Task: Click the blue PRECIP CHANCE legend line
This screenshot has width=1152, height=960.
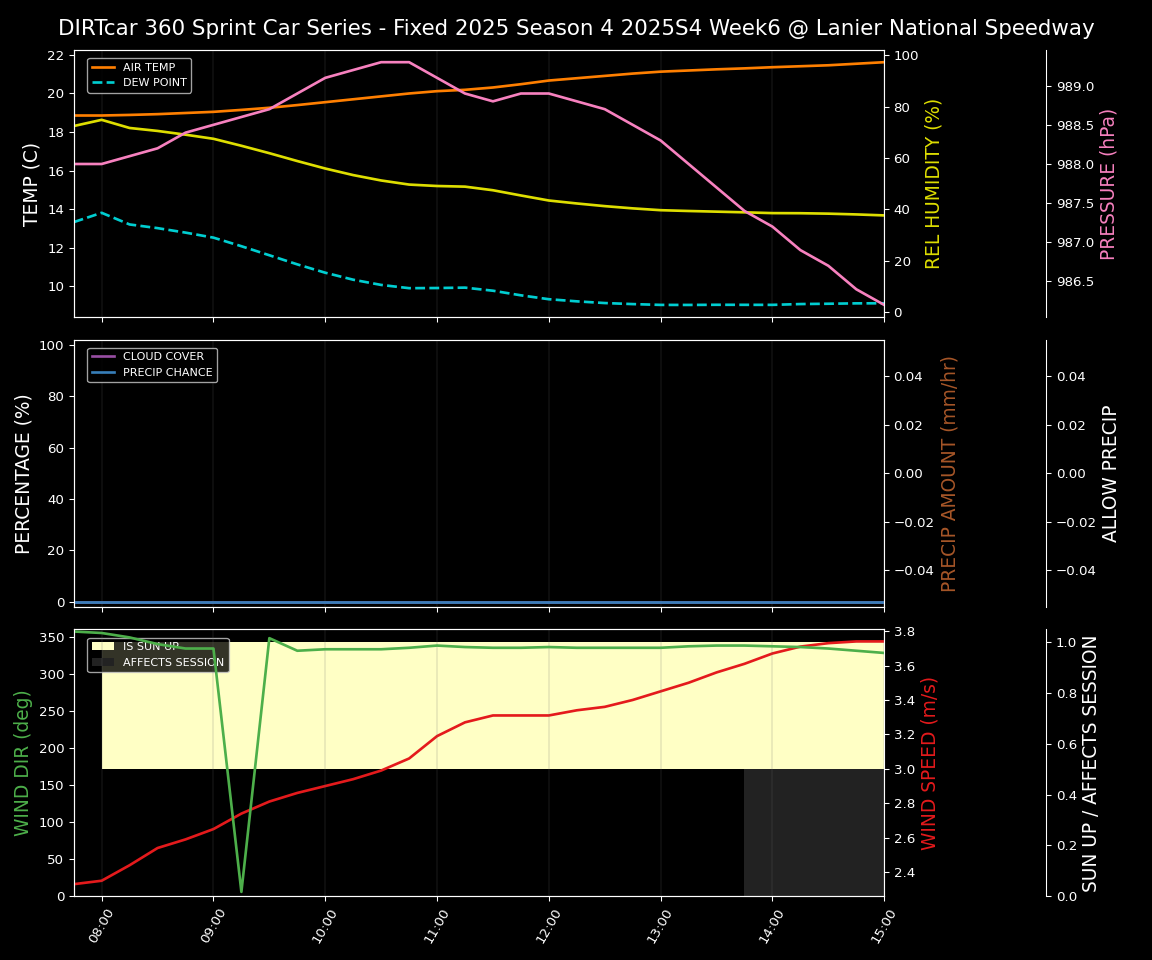Action: (104, 373)
